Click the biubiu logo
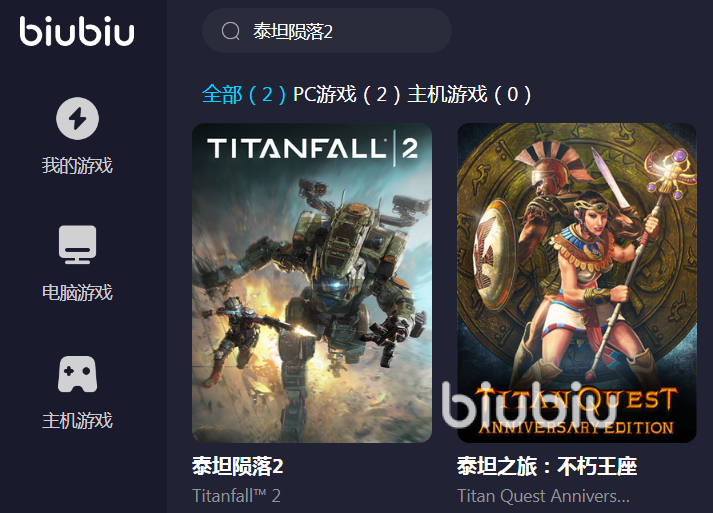 point(77,30)
